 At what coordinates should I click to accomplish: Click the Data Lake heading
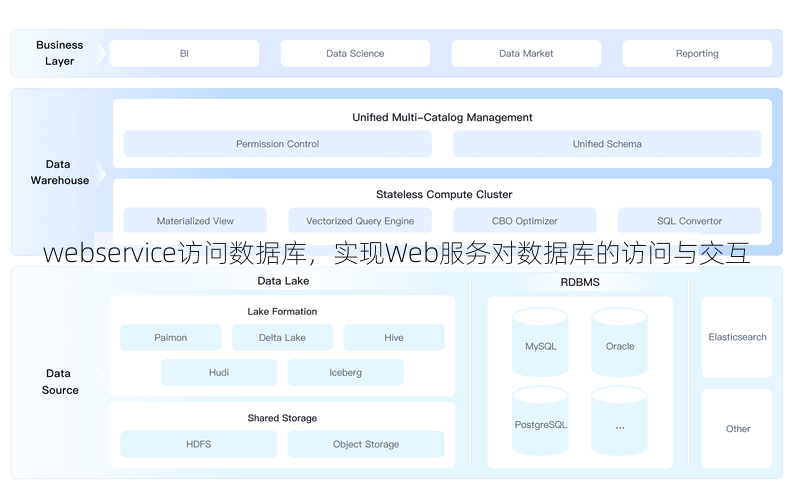[283, 281]
